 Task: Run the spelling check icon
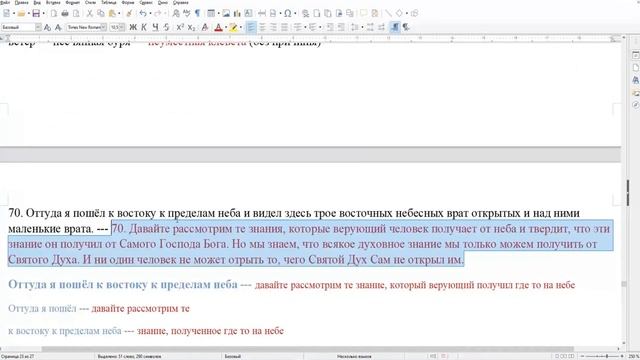[187, 13]
